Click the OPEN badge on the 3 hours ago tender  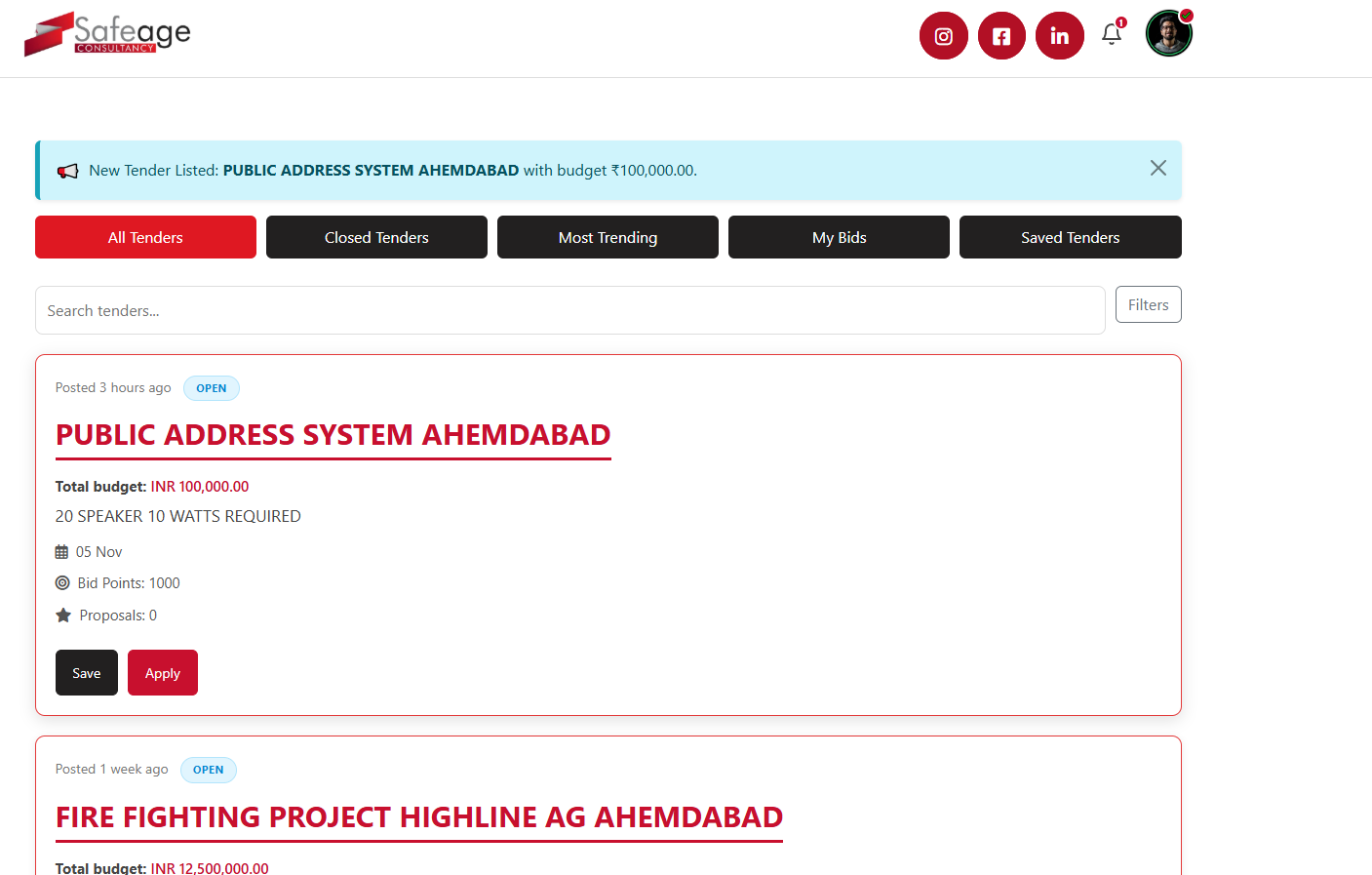pyautogui.click(x=212, y=388)
